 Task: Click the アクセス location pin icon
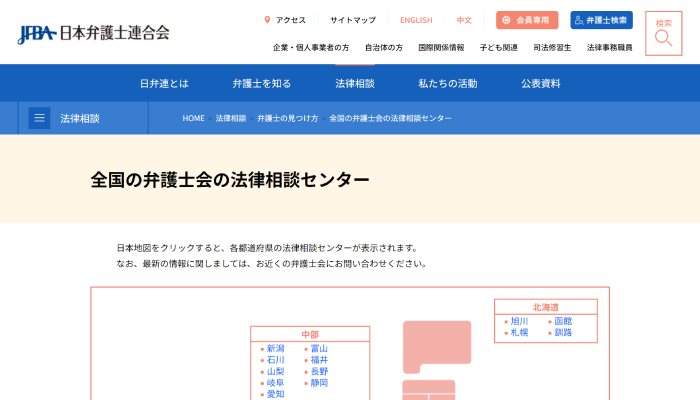point(267,20)
